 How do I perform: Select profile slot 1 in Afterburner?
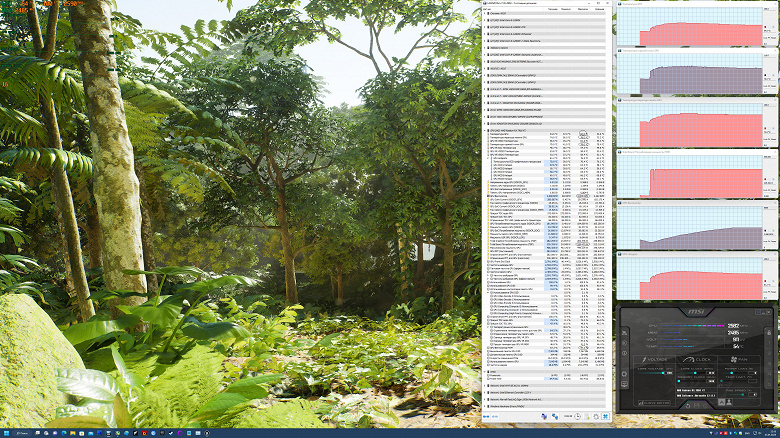769,343
